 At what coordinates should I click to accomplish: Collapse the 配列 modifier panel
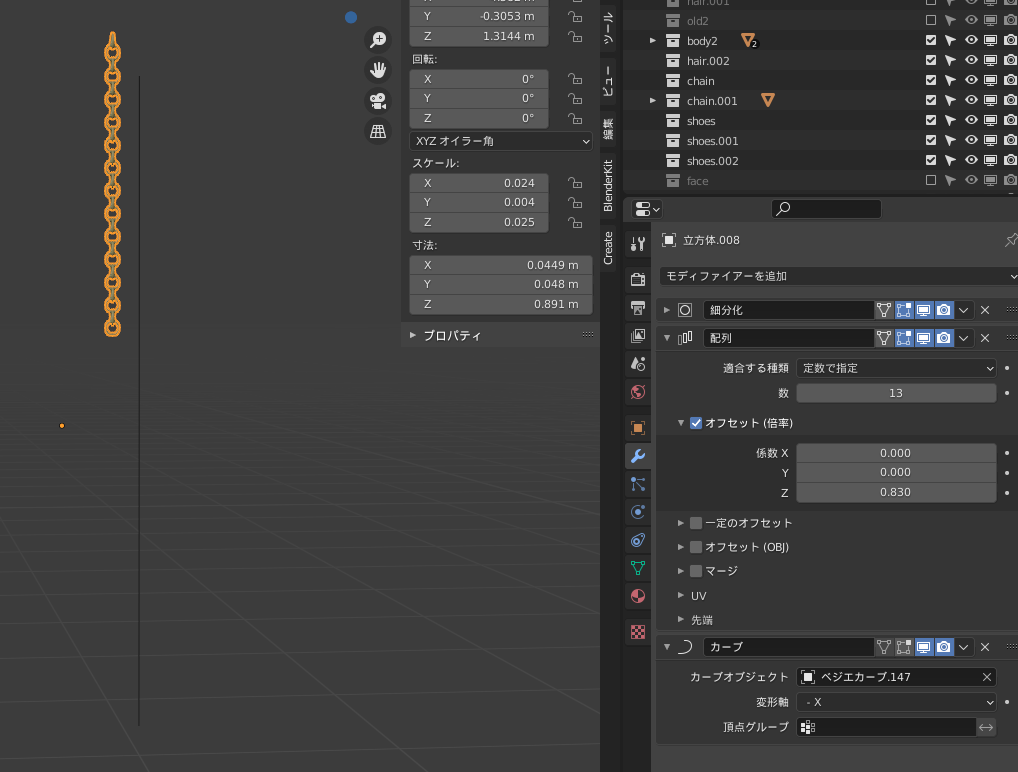pos(667,338)
